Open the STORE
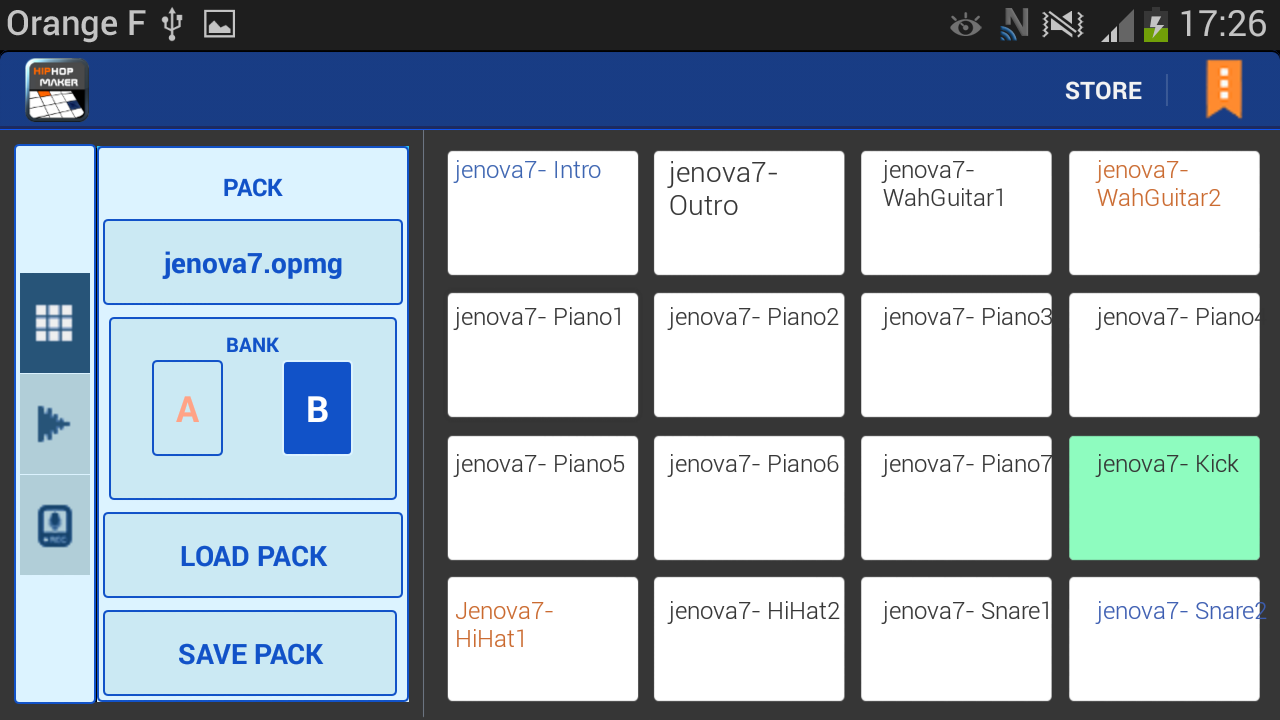Viewport: 1280px width, 720px height. [1103, 91]
